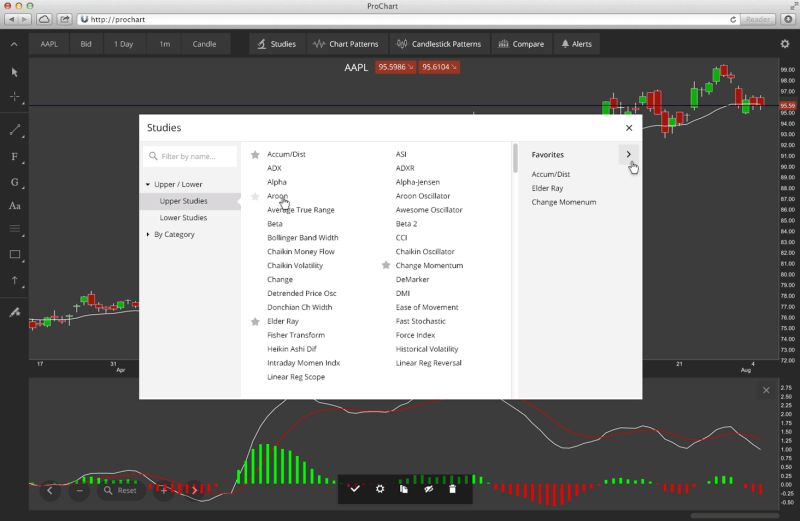800x521 pixels.
Task: Click the Filter by name field
Action: tap(190, 156)
